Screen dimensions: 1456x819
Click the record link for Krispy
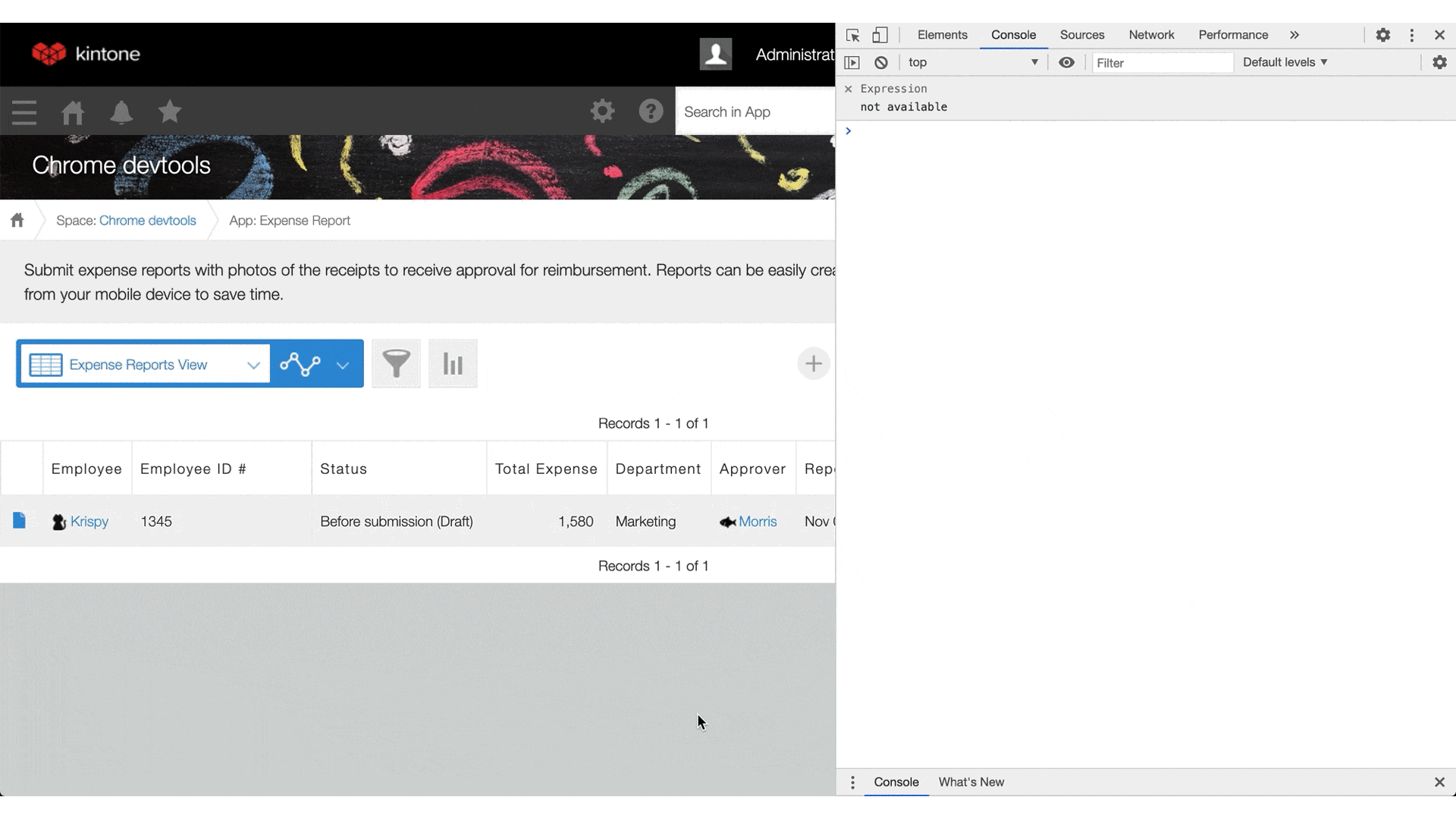[x=89, y=522]
